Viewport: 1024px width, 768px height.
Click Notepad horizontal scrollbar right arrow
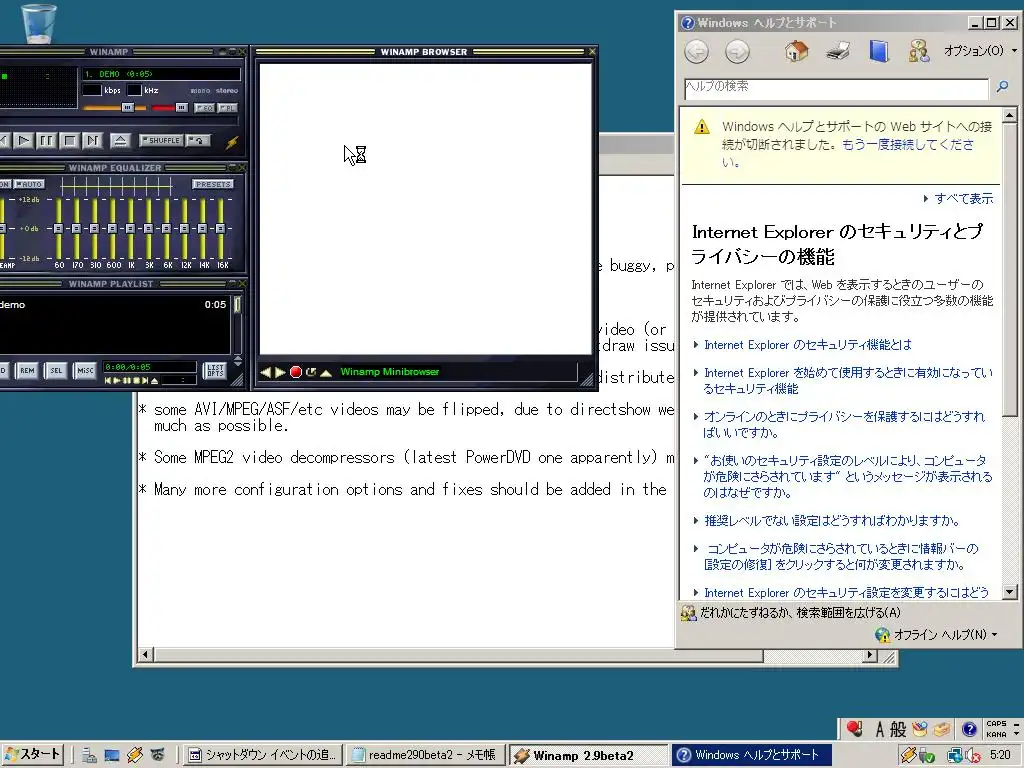869,655
